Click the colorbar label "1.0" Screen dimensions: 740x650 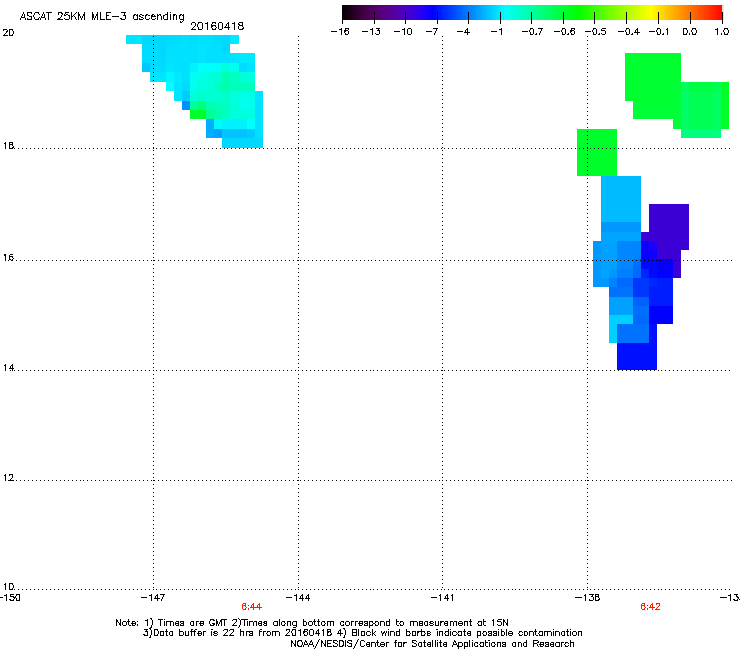click(722, 32)
